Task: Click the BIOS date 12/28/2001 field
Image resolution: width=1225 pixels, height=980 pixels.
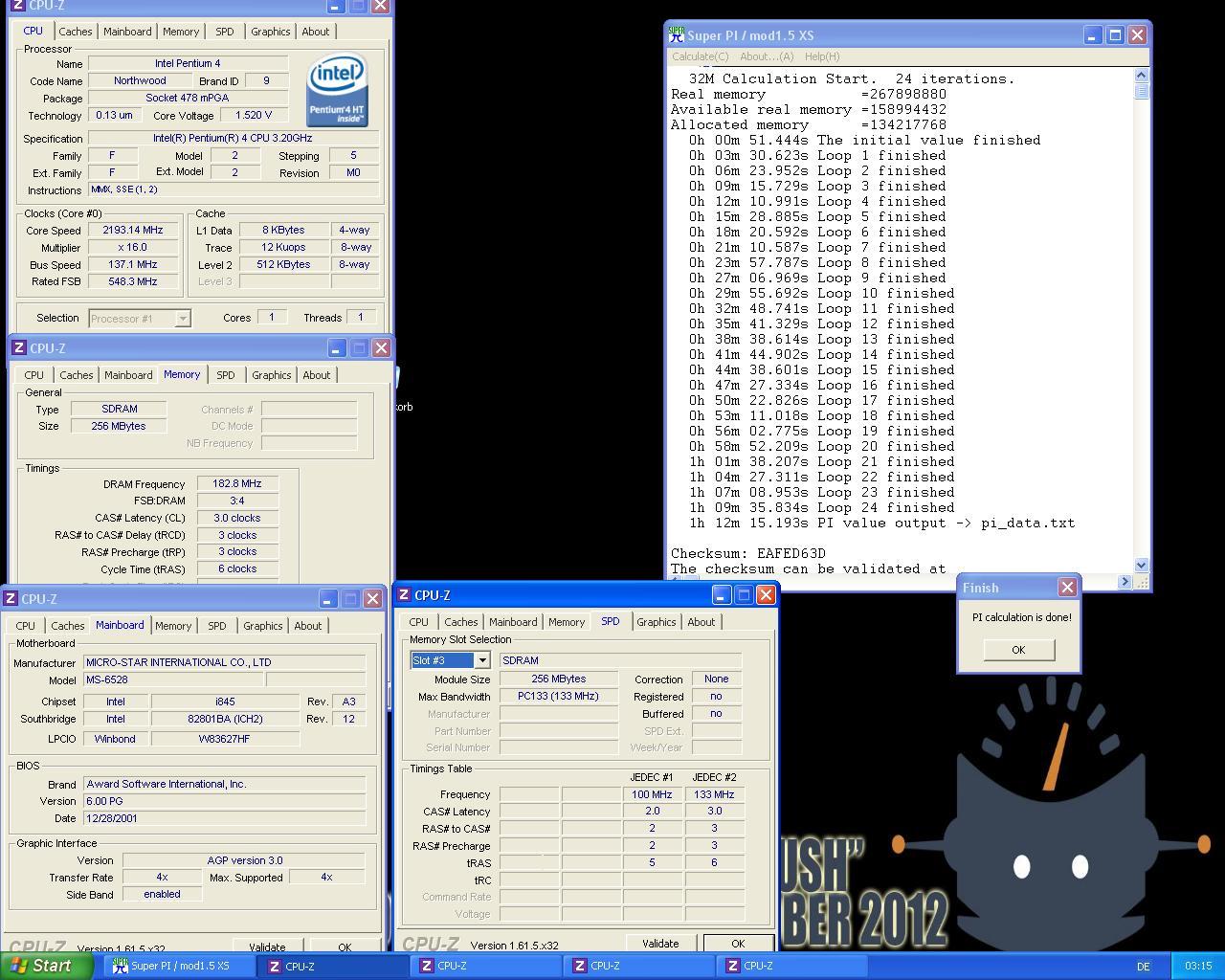Action: click(224, 819)
